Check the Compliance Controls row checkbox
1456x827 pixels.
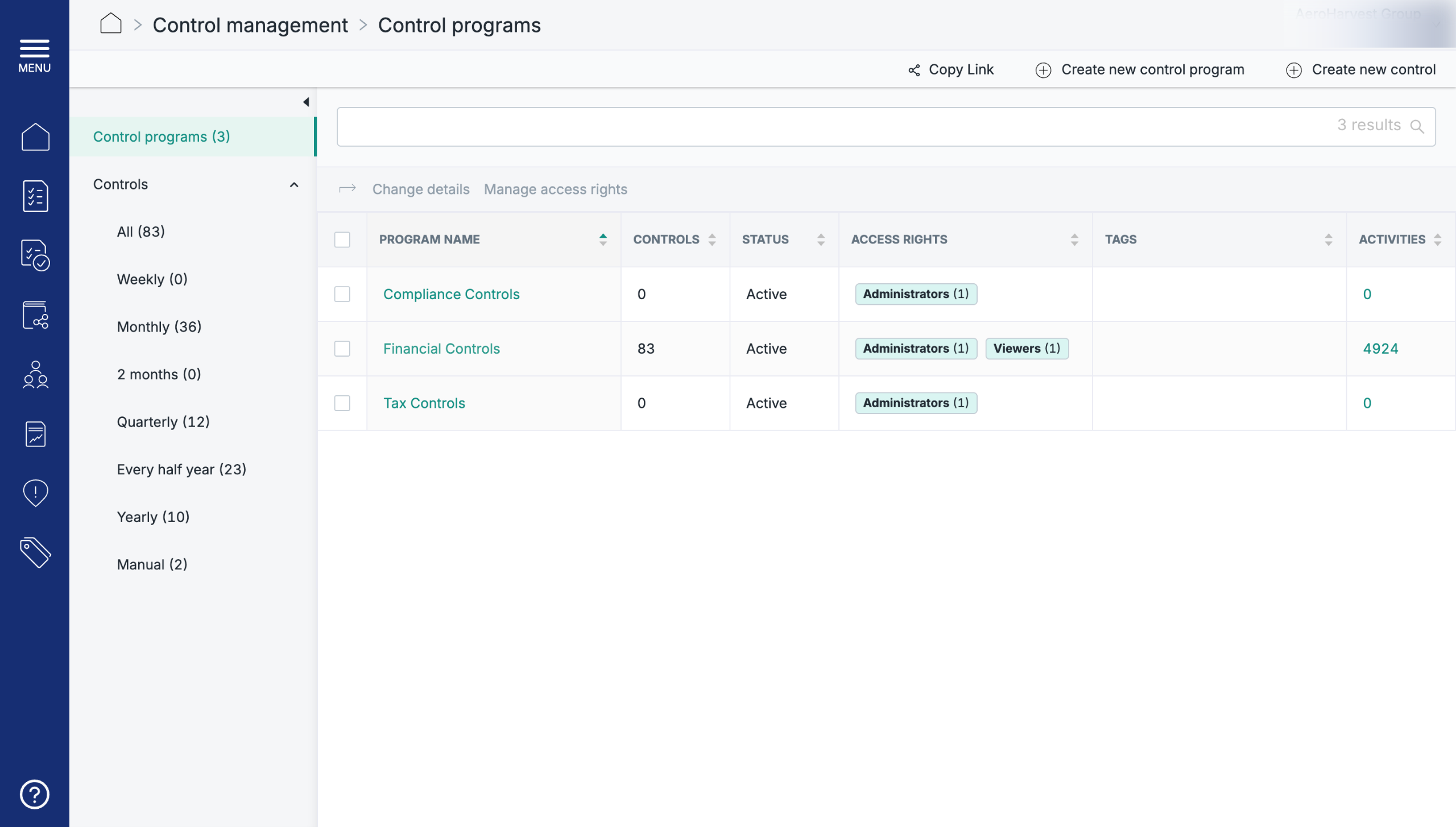coord(342,294)
